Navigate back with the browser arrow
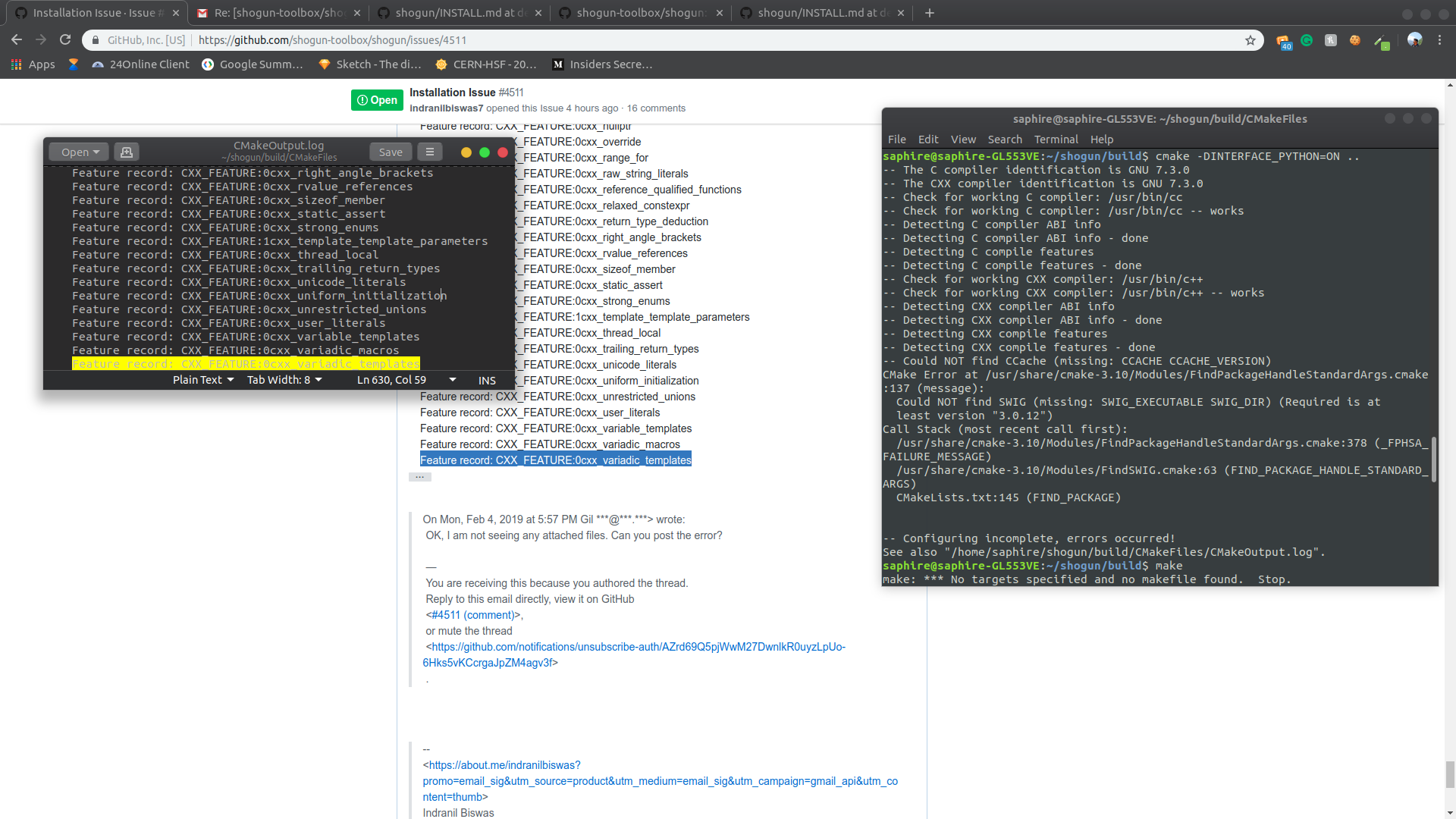1456x819 pixels. click(x=17, y=39)
